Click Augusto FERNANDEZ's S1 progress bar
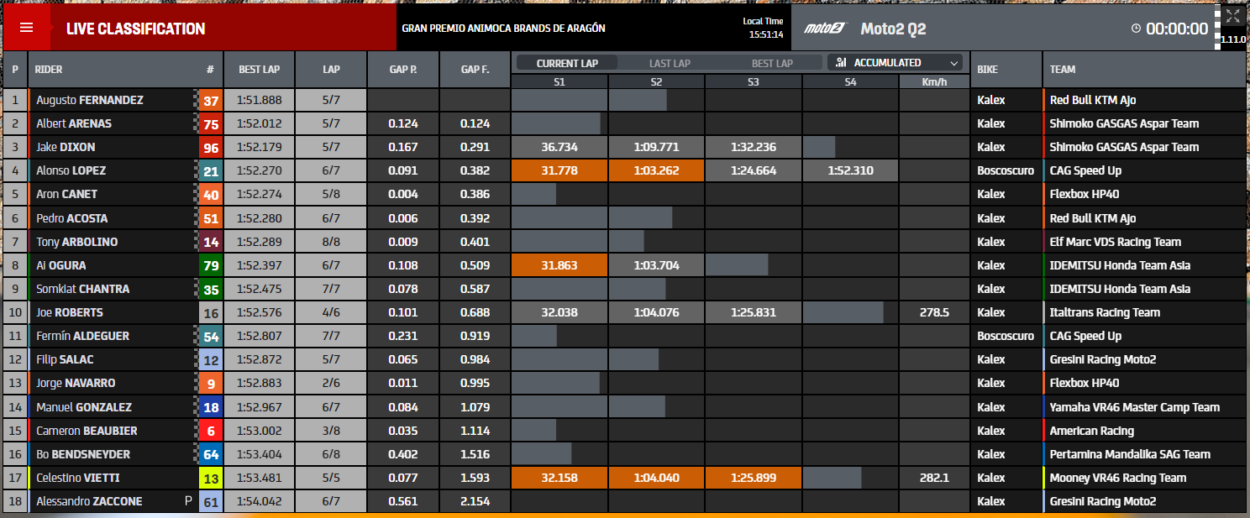This screenshot has width=1250, height=518. [x=559, y=100]
